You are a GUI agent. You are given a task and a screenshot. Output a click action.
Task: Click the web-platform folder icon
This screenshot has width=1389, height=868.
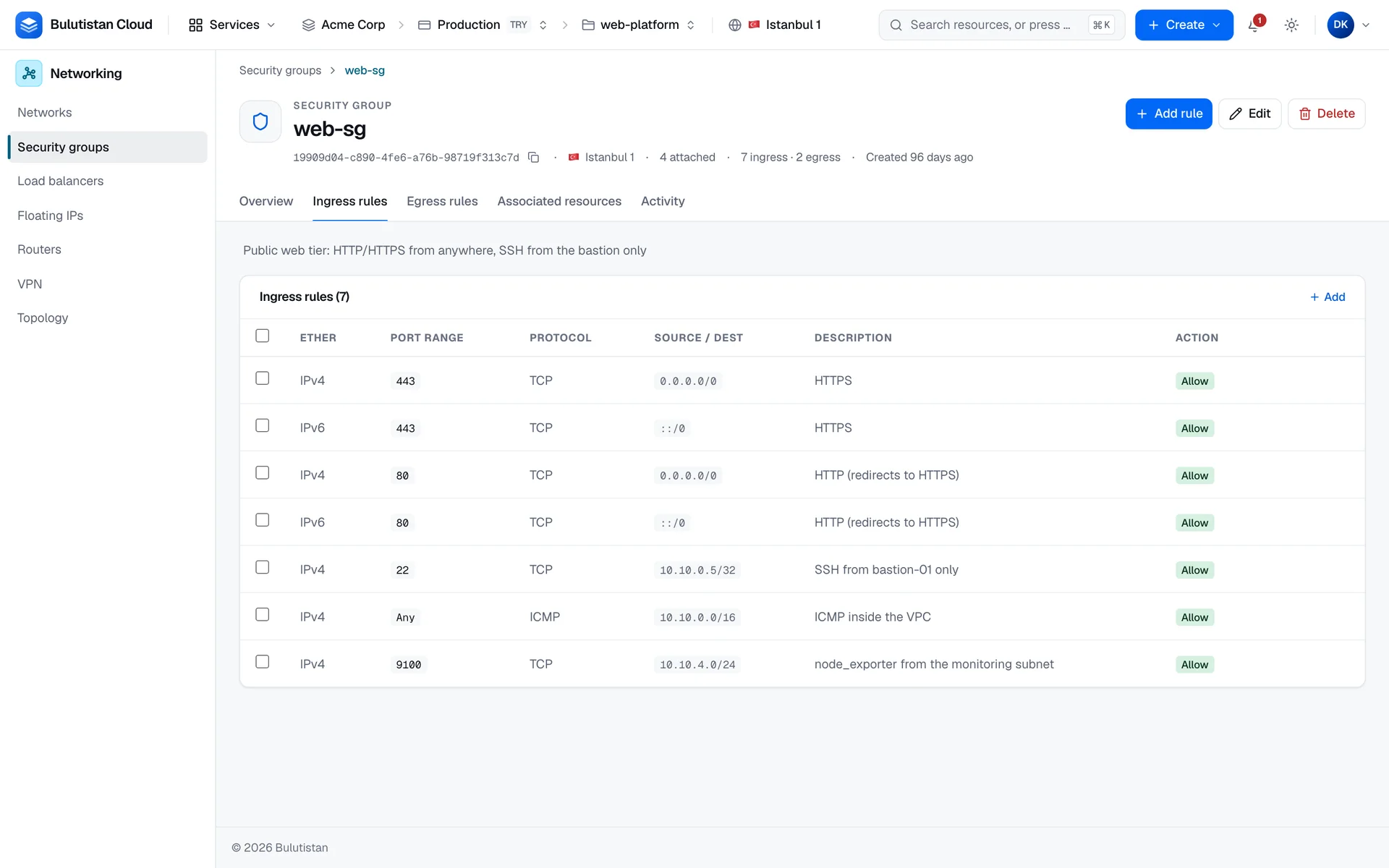[x=588, y=25]
